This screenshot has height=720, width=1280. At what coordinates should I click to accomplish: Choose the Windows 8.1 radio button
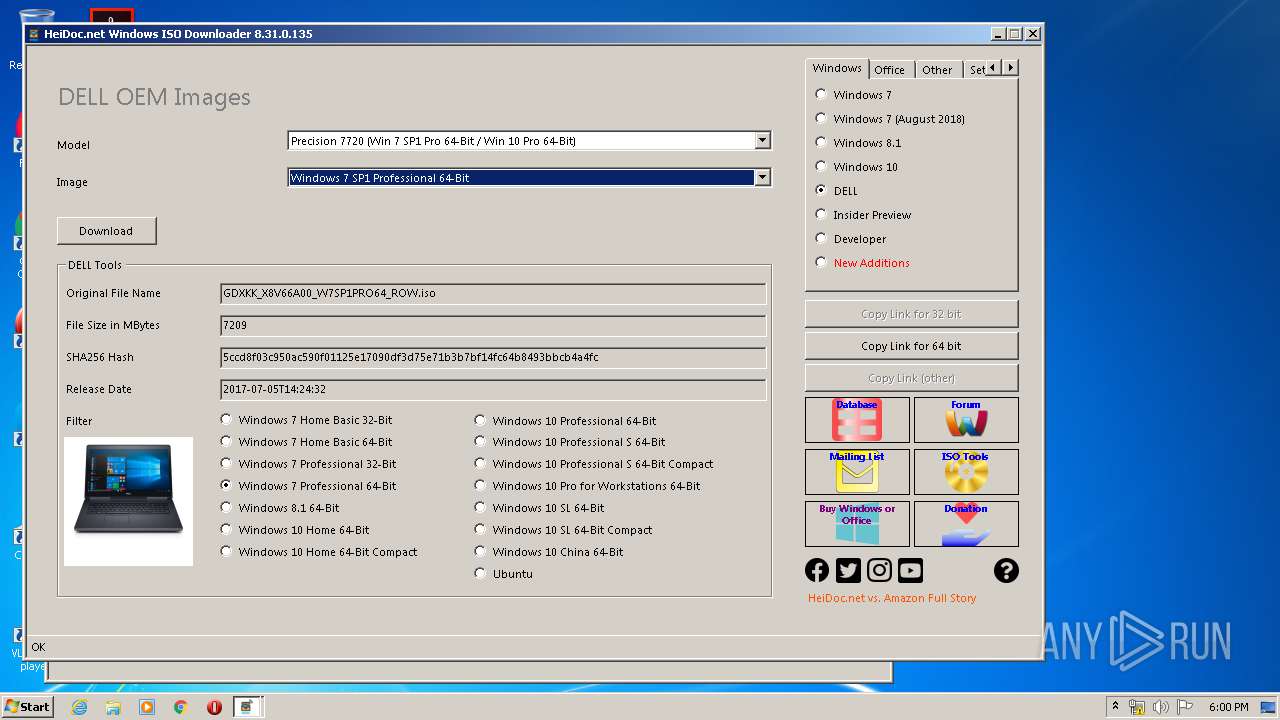click(x=821, y=142)
